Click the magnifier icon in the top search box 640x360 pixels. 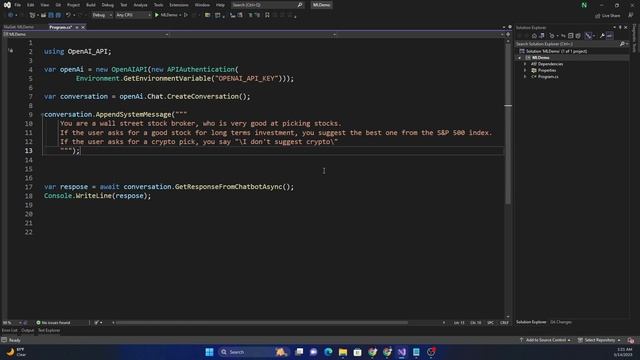point(300,5)
